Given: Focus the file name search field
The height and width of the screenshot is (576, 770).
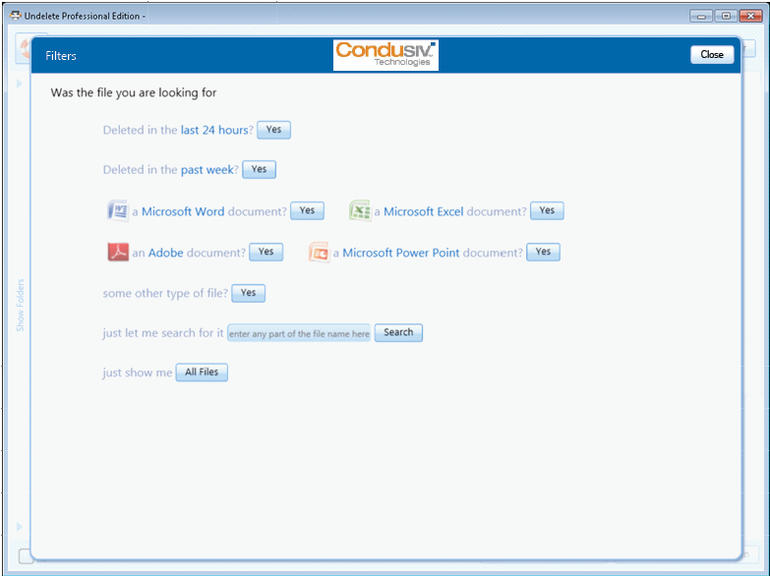Looking at the screenshot, I should [x=299, y=333].
